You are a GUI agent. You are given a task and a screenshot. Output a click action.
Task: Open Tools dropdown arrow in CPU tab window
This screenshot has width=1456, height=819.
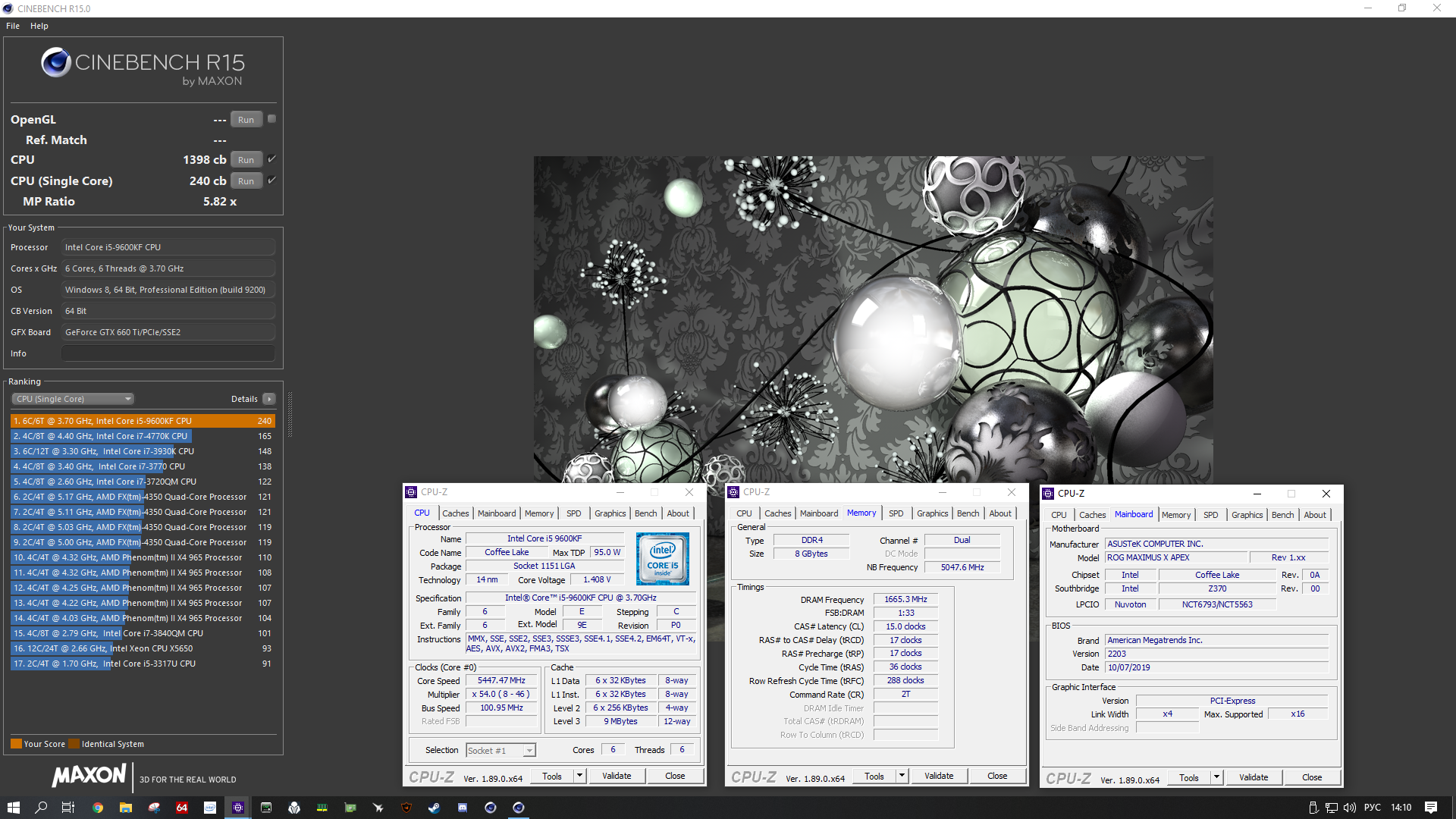pyautogui.click(x=579, y=776)
